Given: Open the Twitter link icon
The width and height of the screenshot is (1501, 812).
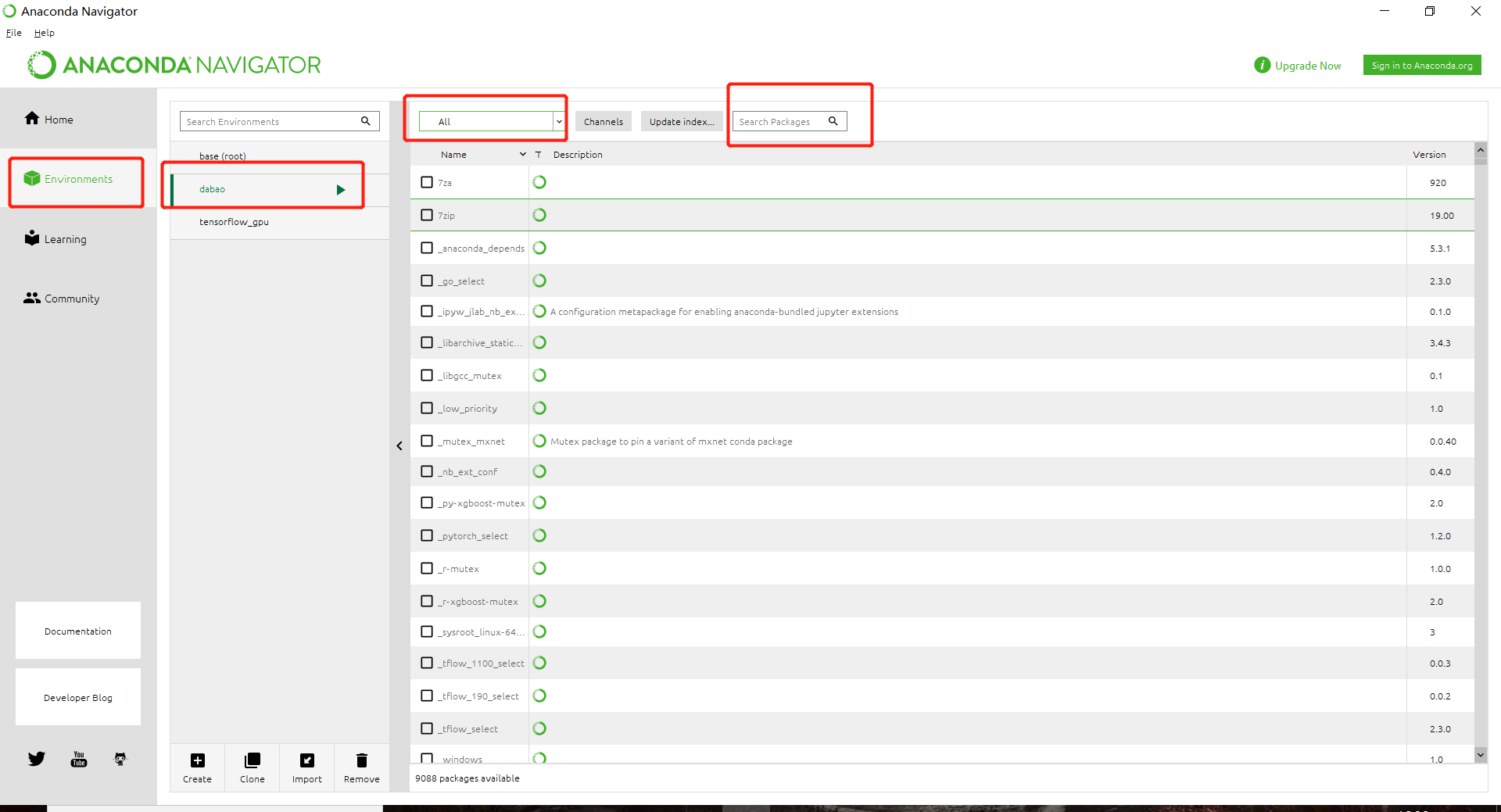Looking at the screenshot, I should pos(37,759).
